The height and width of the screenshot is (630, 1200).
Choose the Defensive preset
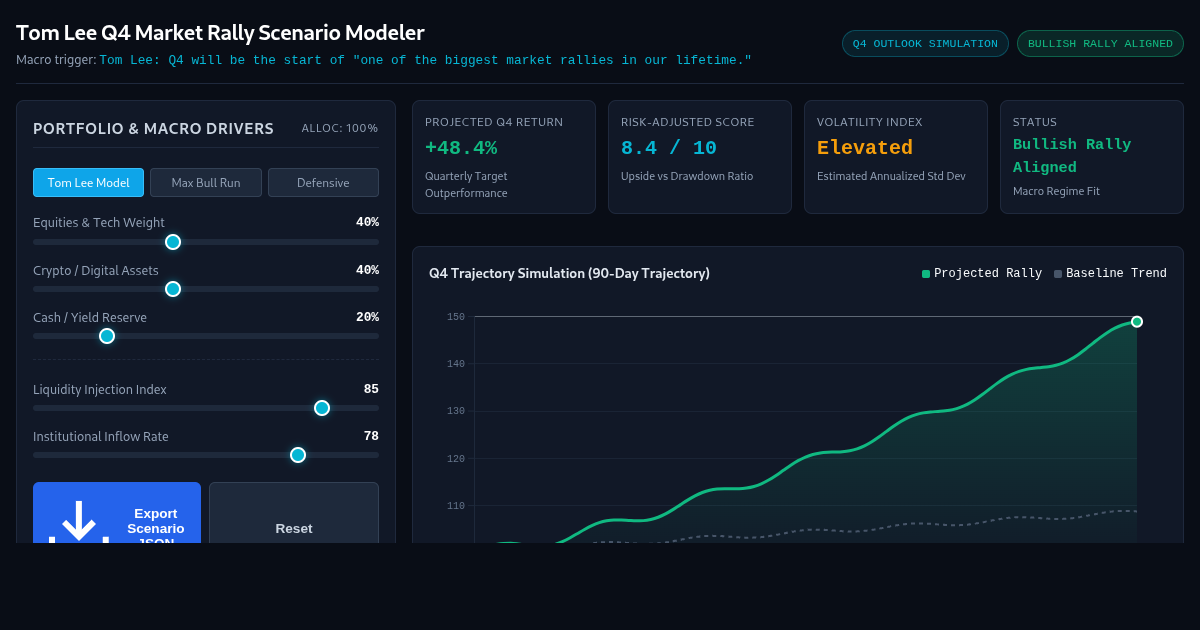coord(323,183)
